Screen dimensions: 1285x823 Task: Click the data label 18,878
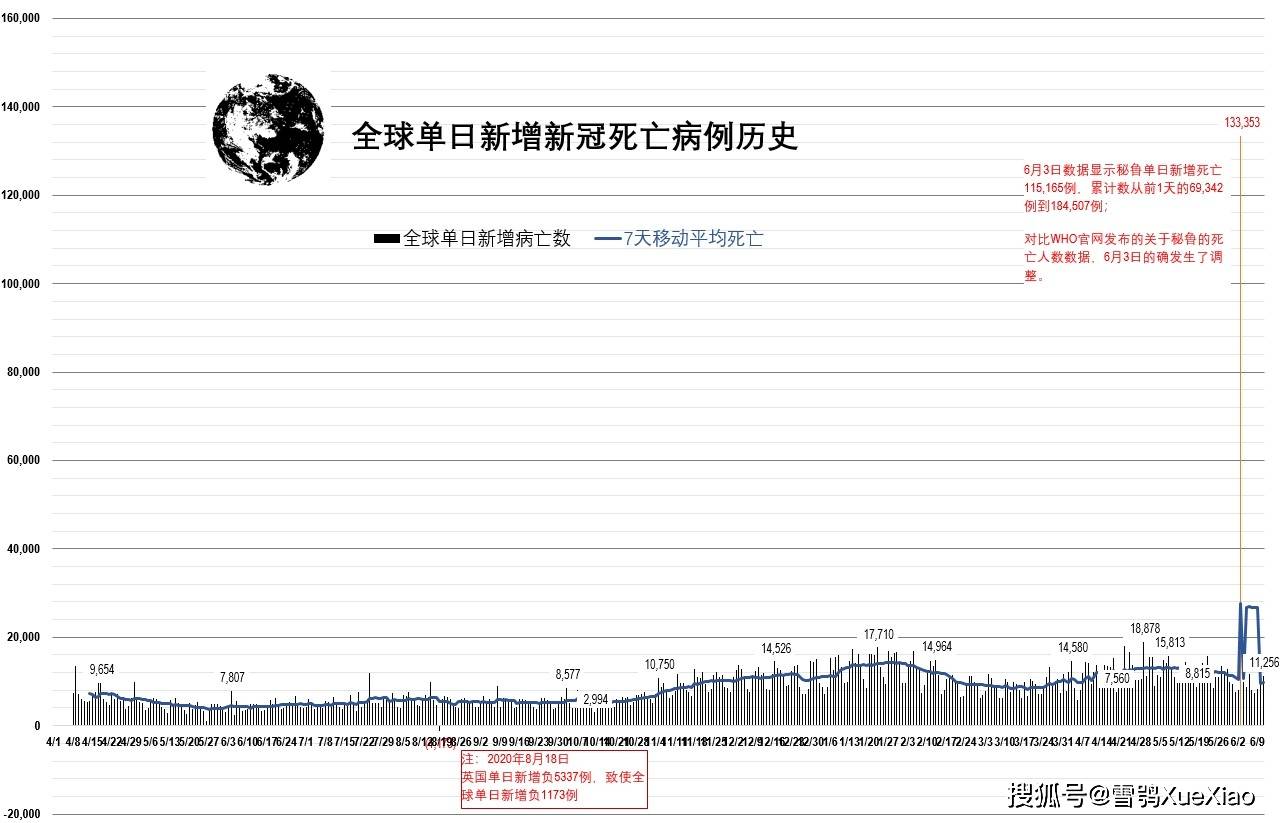click(1147, 629)
